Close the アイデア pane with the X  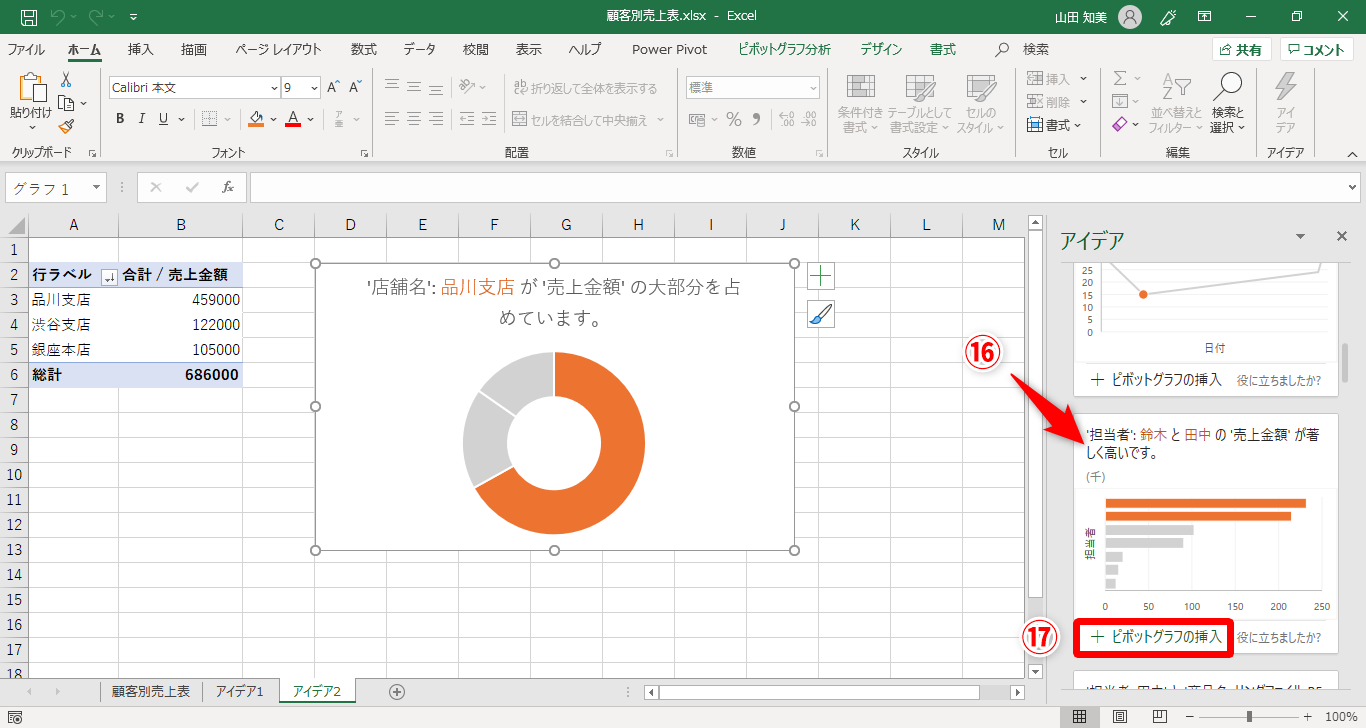[1342, 237]
